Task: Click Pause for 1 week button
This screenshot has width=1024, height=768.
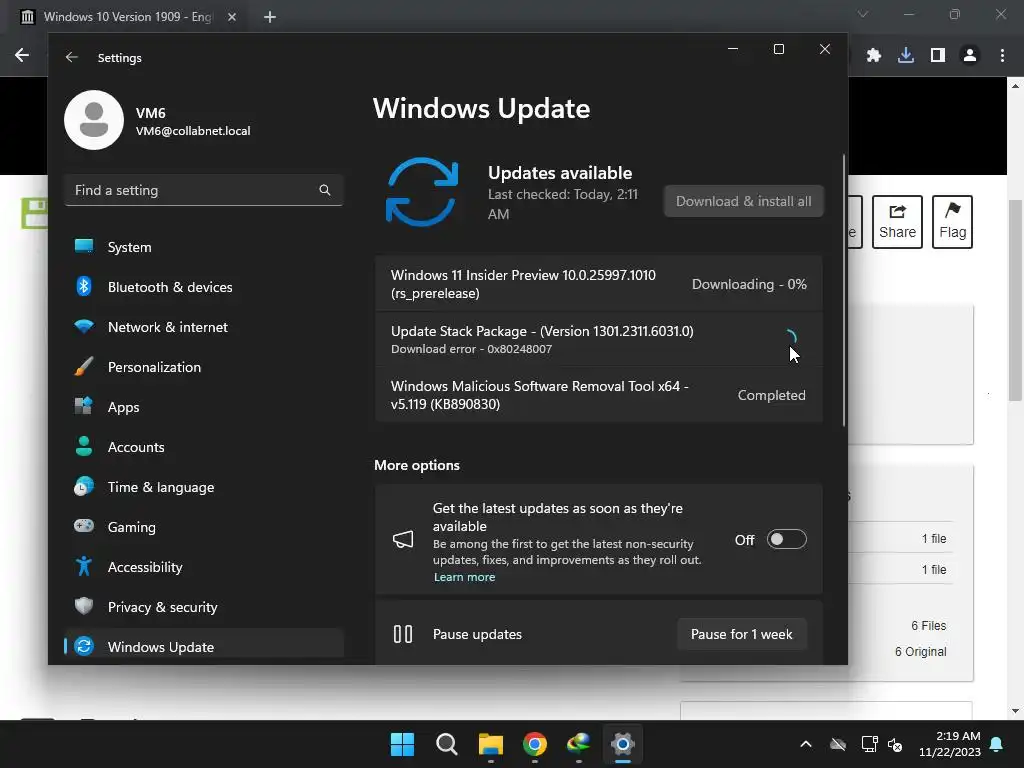Action: pos(742,634)
